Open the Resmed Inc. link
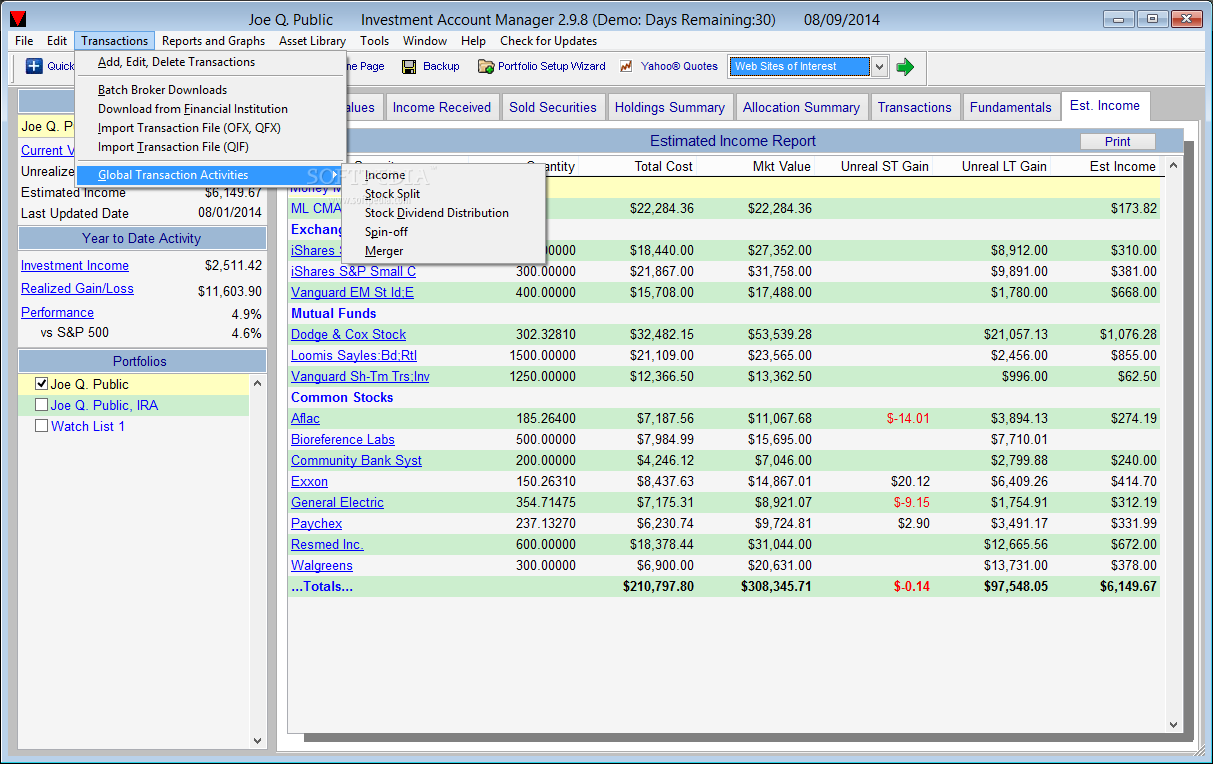 tap(327, 545)
